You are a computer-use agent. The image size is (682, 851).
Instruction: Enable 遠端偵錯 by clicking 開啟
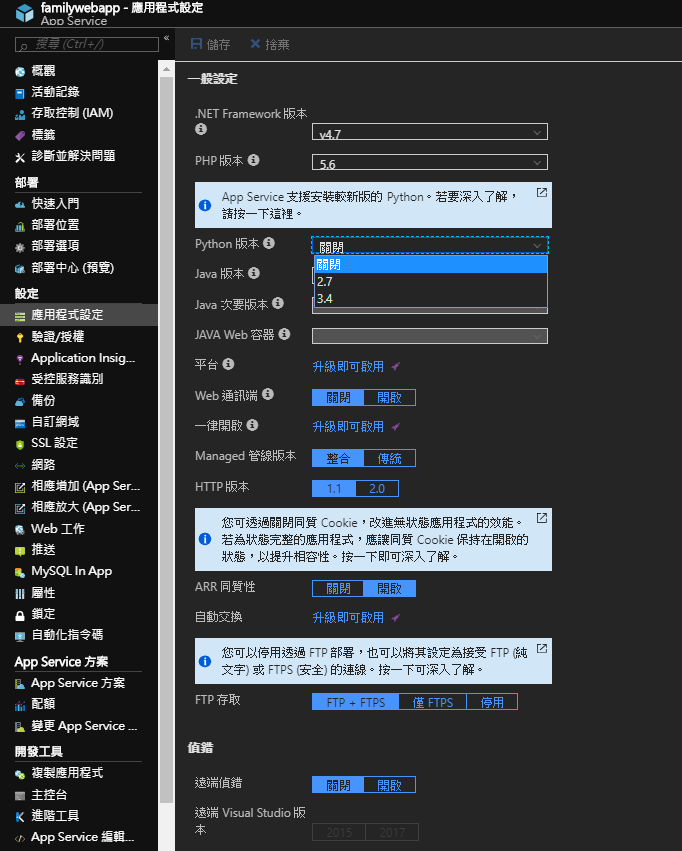390,785
